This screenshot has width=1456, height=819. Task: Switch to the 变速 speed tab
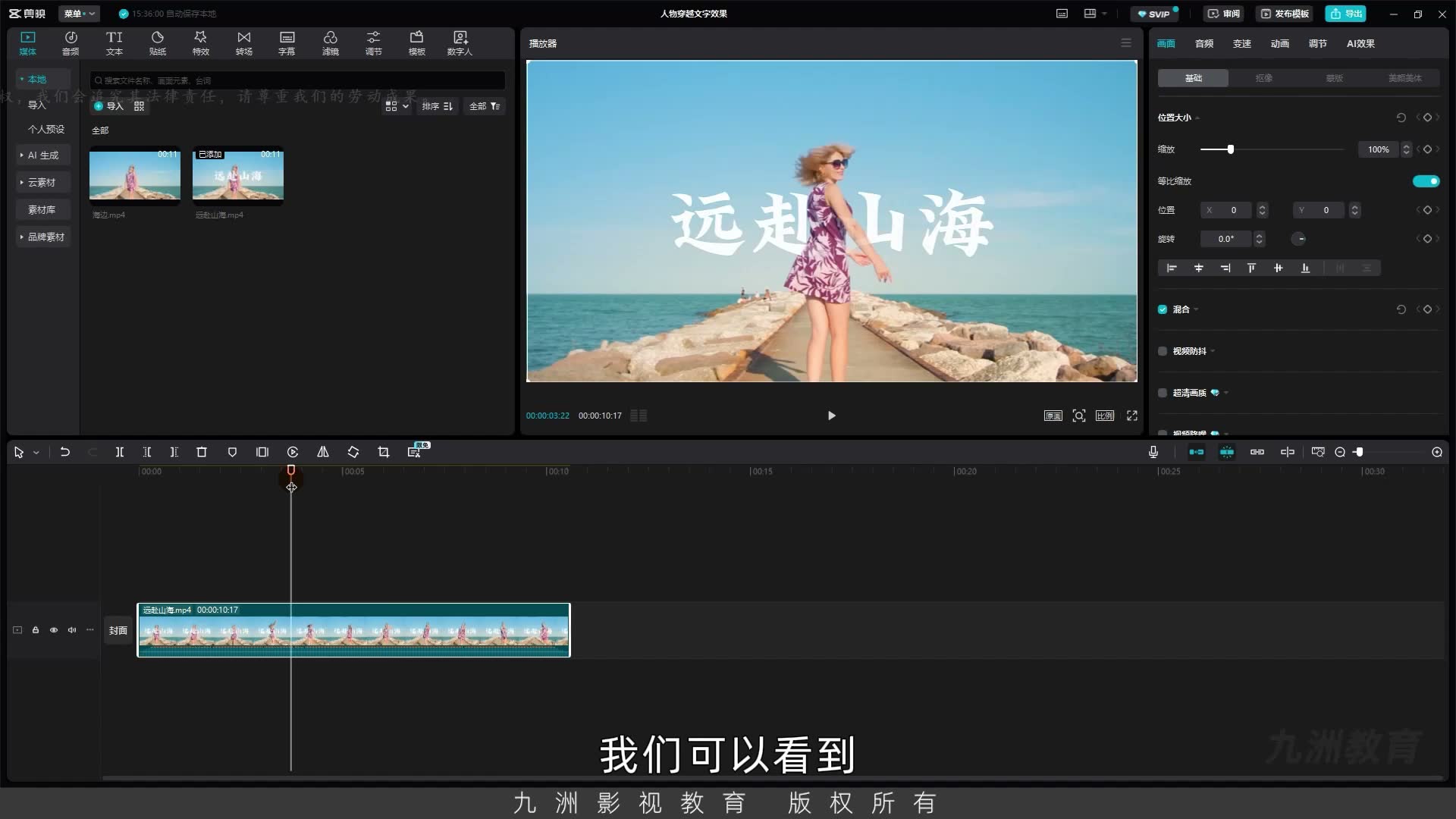pos(1242,44)
